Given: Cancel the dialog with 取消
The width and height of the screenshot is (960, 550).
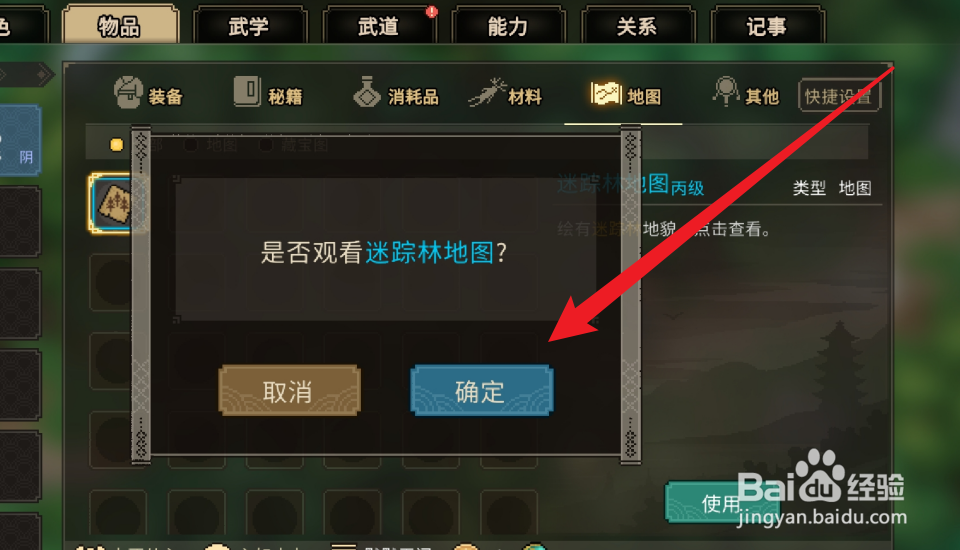Looking at the screenshot, I should point(289,391).
